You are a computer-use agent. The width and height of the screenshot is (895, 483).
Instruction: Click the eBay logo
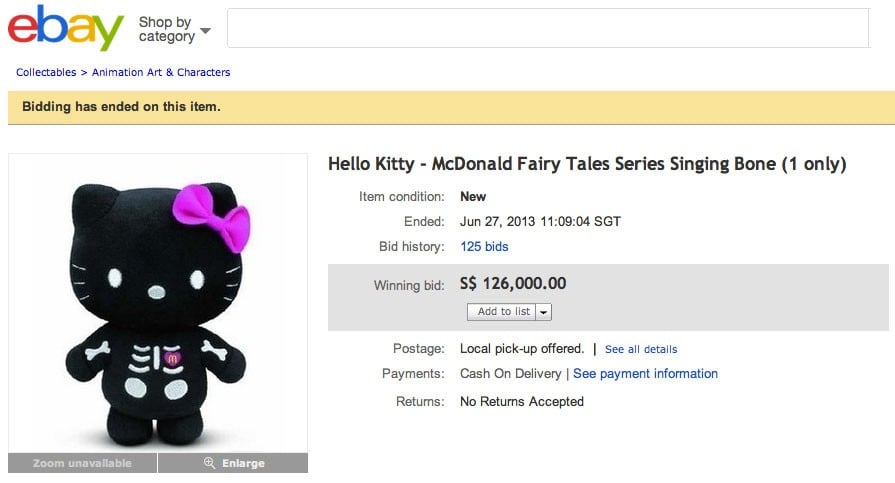pyautogui.click(x=65, y=27)
